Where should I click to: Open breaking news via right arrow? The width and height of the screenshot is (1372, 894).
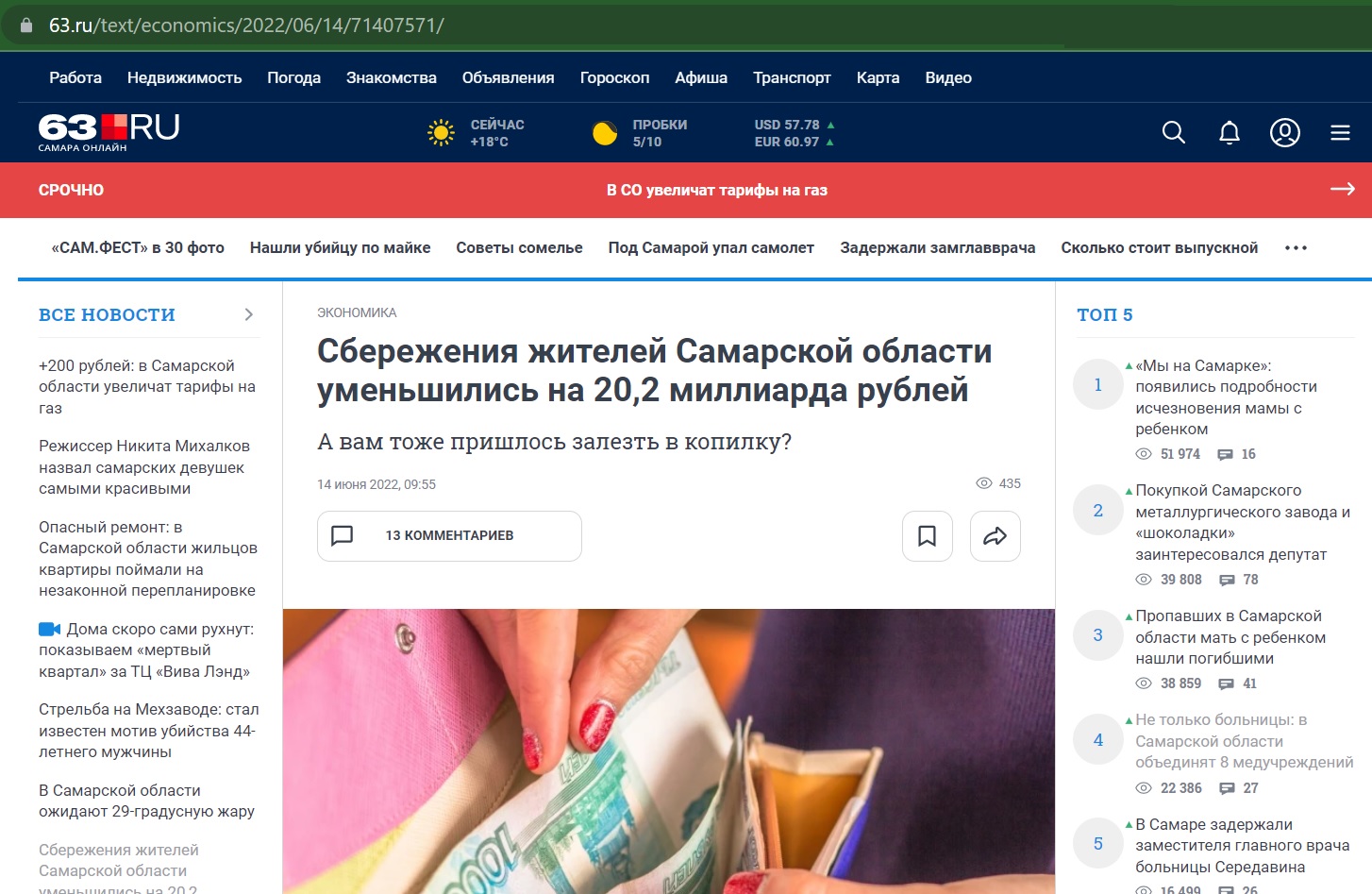pyautogui.click(x=1342, y=190)
